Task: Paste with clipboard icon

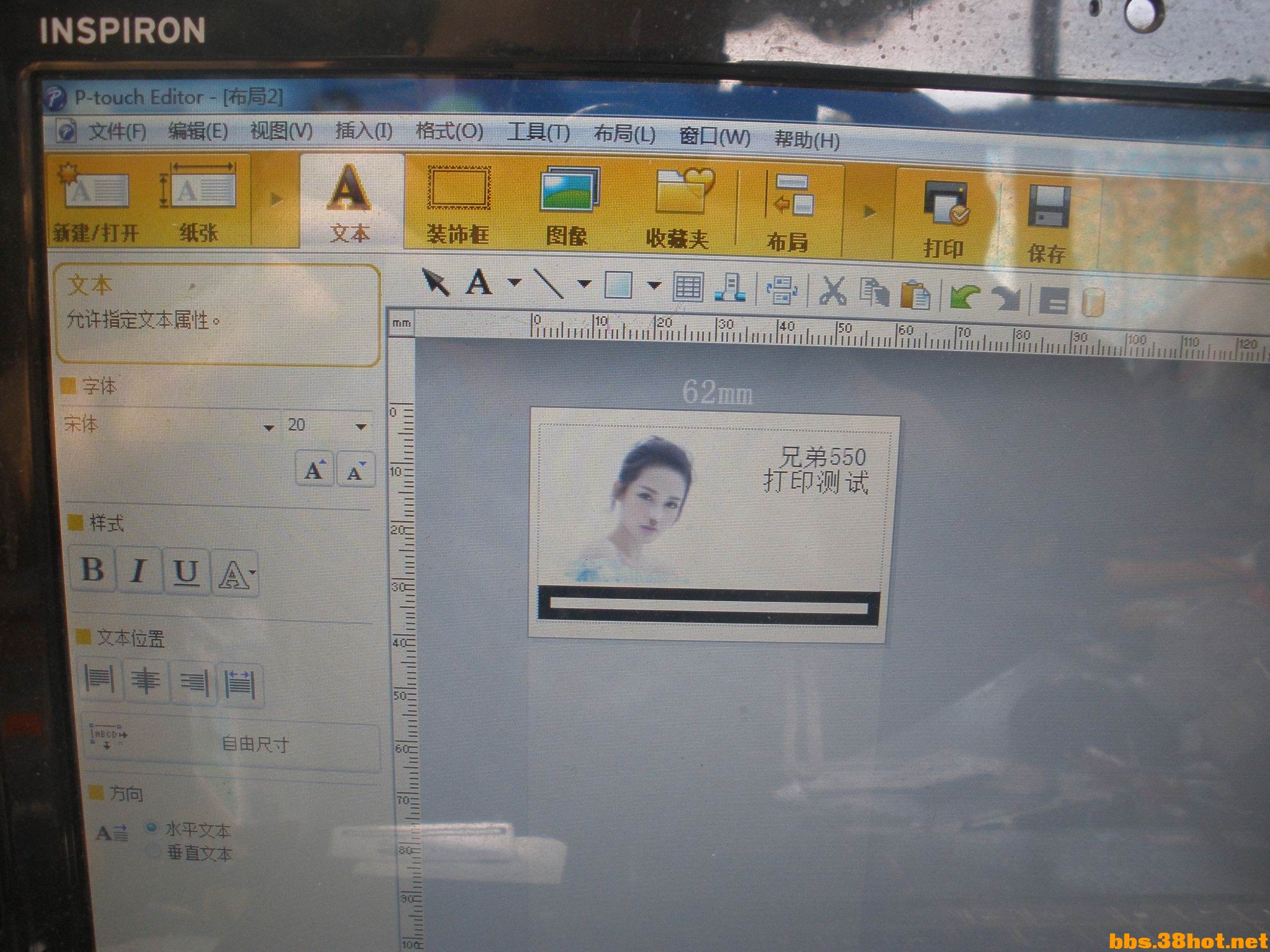Action: pos(915,294)
